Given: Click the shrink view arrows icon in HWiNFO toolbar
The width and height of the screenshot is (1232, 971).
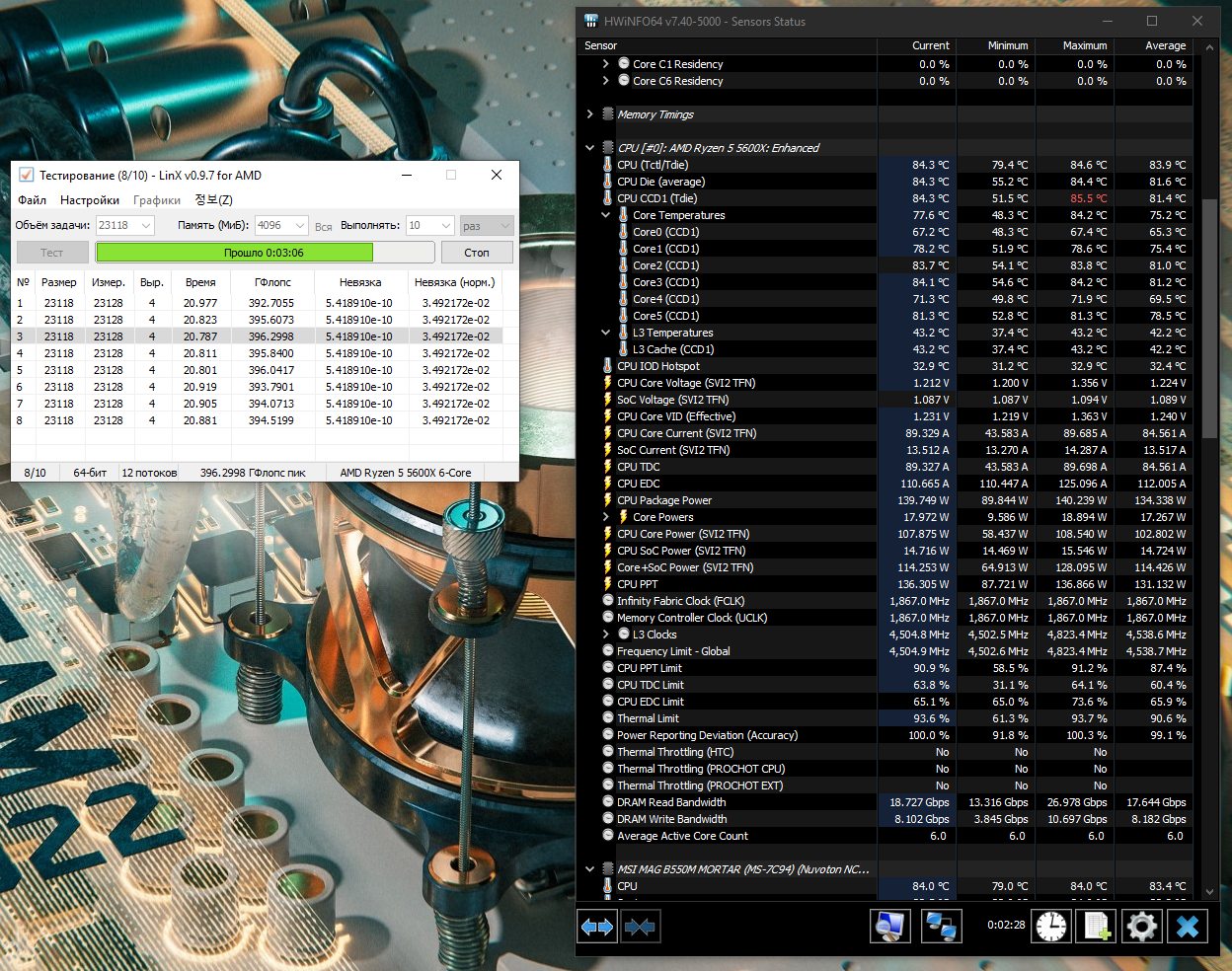Looking at the screenshot, I should [x=640, y=927].
